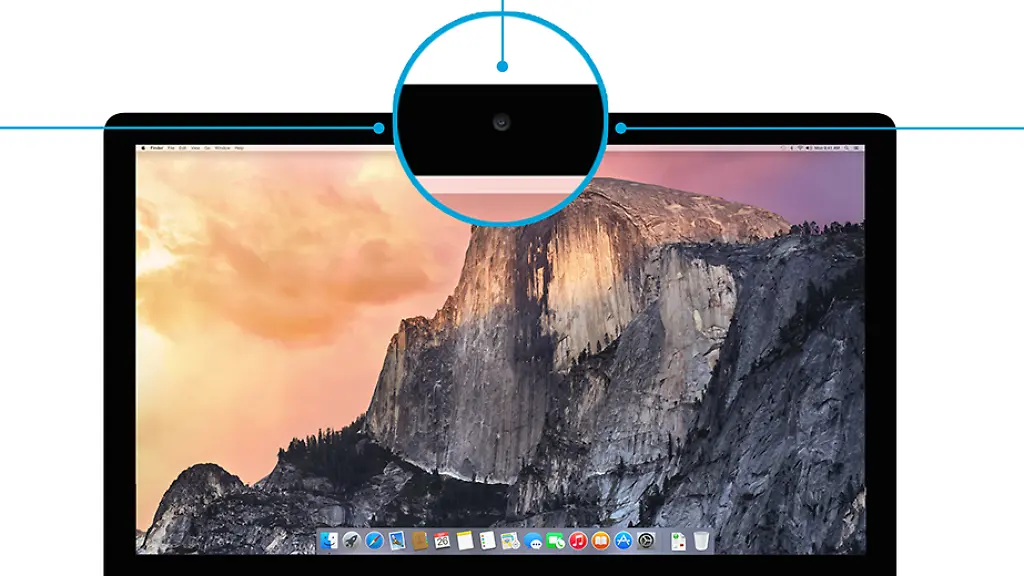Open the Finder menu in menu bar
The width and height of the screenshot is (1024, 576).
(157, 148)
